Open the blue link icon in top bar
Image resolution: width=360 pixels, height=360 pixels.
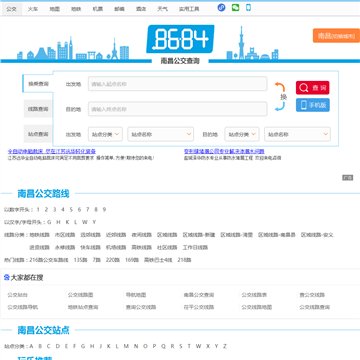tap(221, 8)
